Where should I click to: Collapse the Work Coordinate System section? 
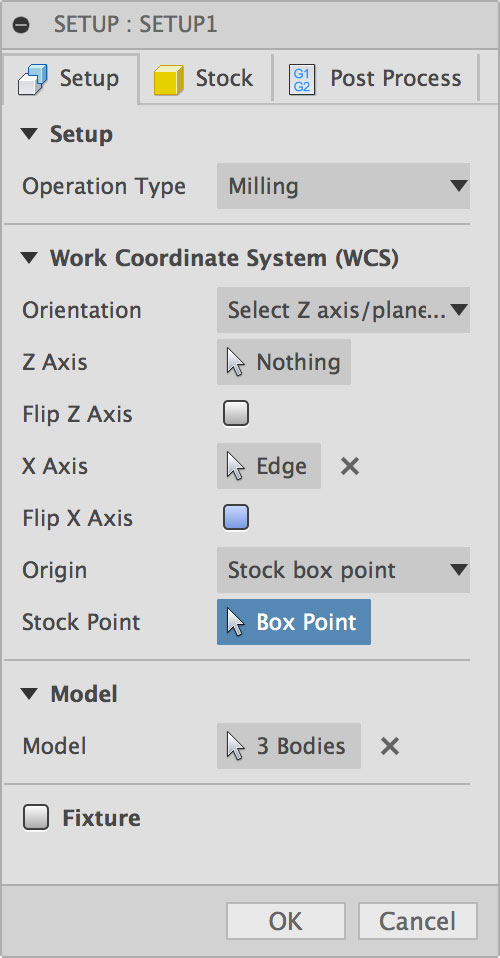(x=29, y=258)
